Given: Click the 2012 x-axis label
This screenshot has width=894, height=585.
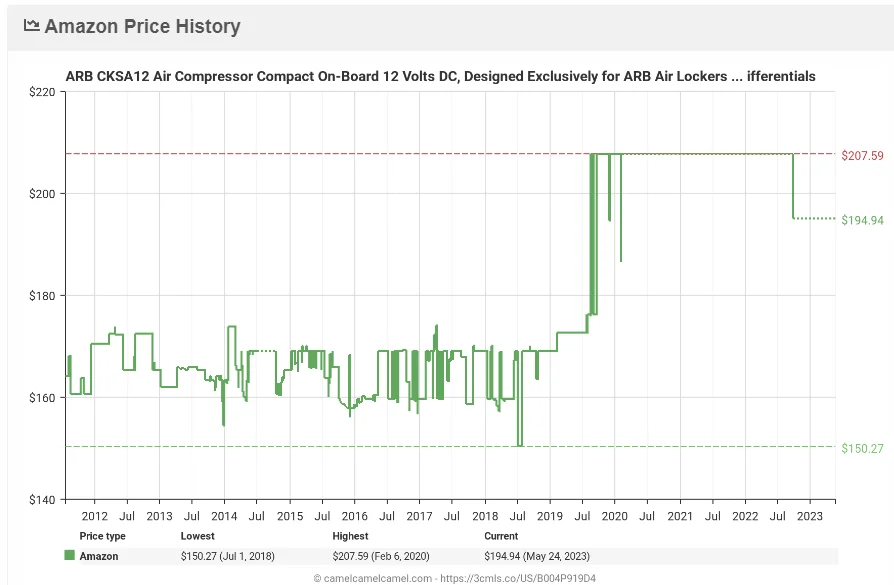Looking at the screenshot, I should tap(95, 517).
